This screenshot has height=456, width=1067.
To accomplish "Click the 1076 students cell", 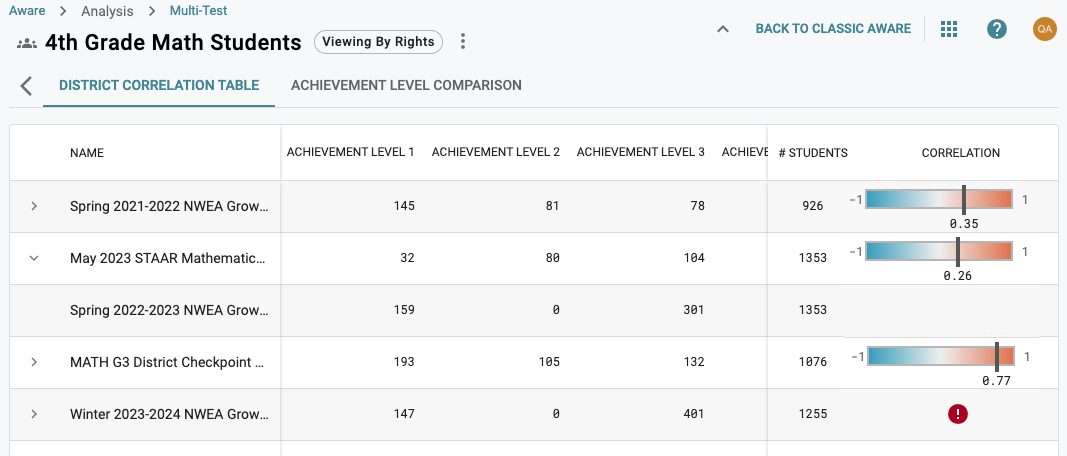I will [x=812, y=362].
